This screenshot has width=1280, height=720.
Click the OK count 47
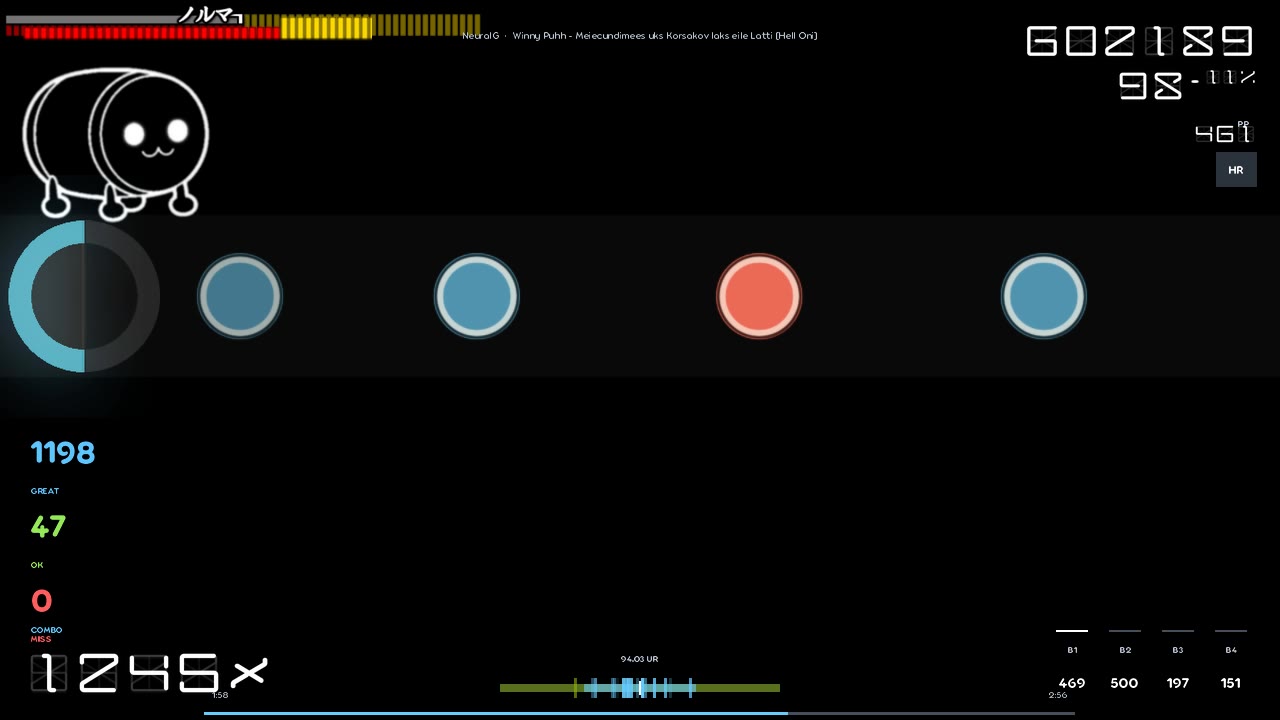[x=48, y=527]
